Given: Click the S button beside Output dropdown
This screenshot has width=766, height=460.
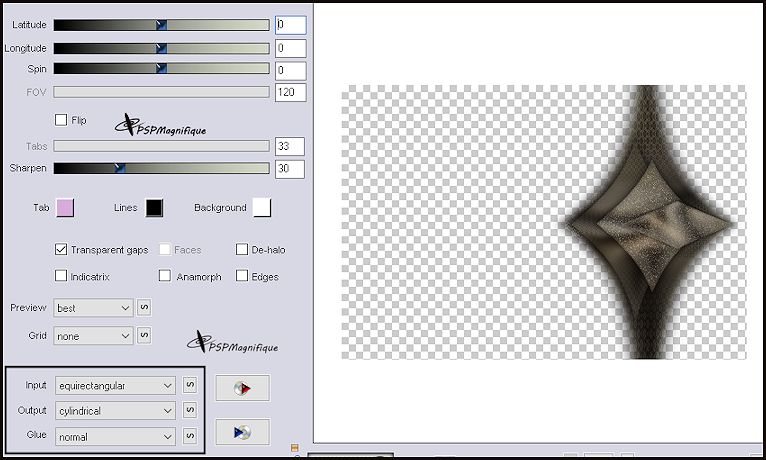Looking at the screenshot, I should point(190,410).
